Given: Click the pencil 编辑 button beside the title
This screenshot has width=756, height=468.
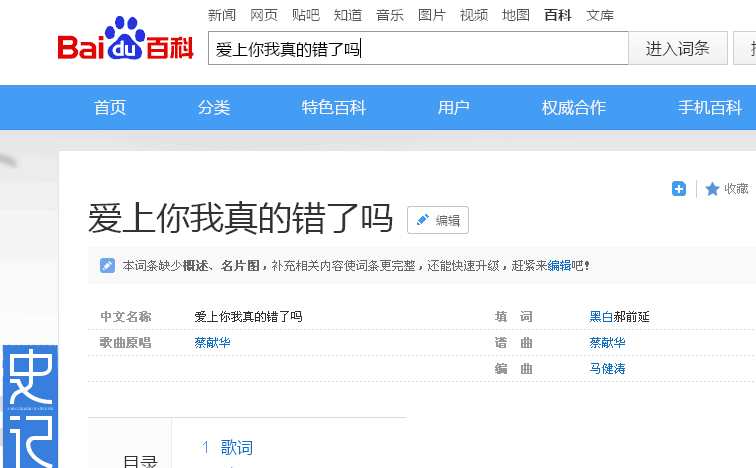Looking at the screenshot, I should (x=438, y=220).
